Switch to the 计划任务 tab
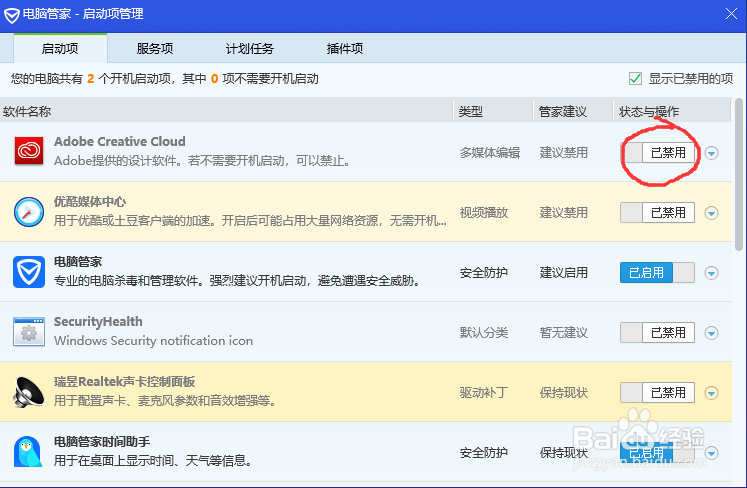The width and height of the screenshot is (747, 488). coord(250,49)
